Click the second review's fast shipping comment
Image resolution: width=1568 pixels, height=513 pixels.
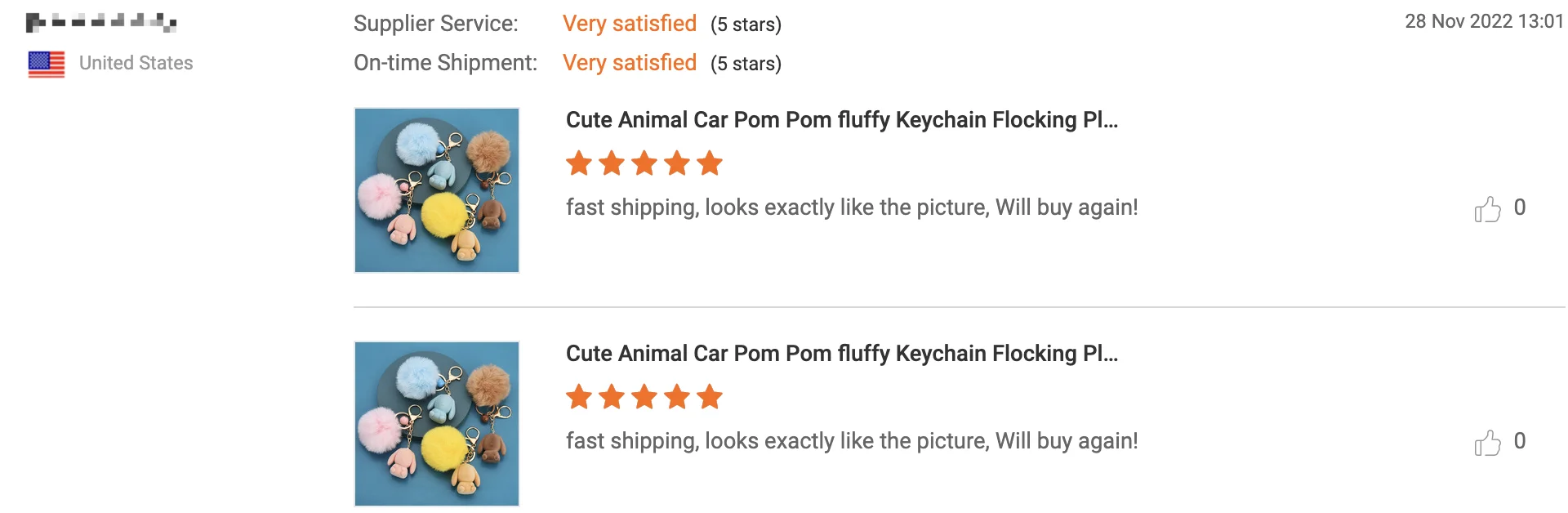(x=851, y=441)
